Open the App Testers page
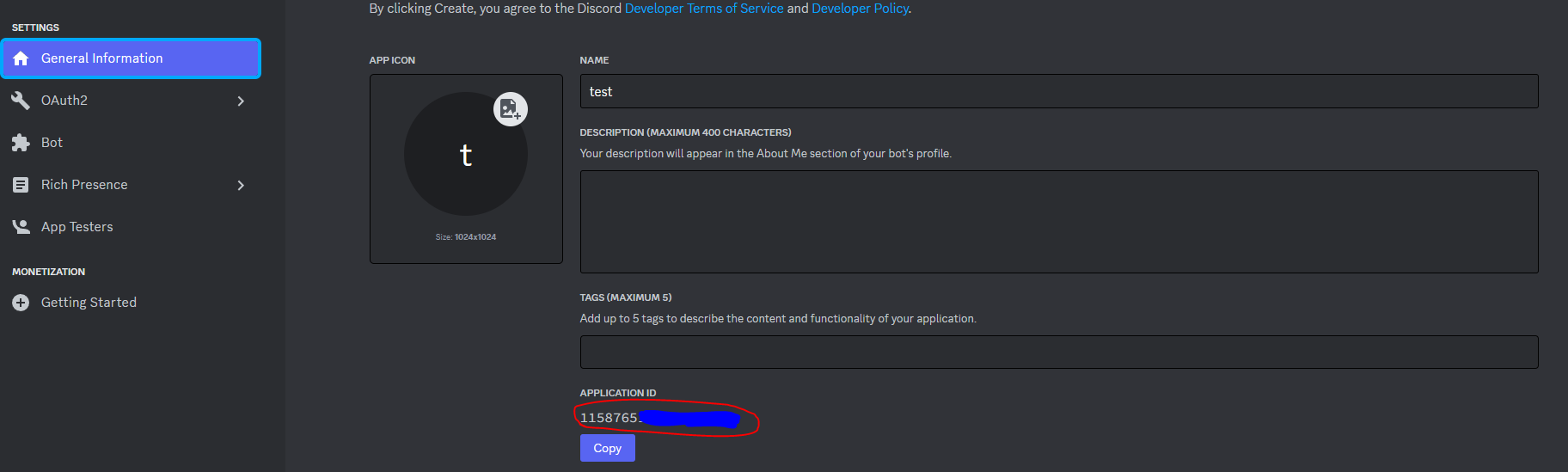Image resolution: width=1568 pixels, height=472 pixels. point(131,227)
